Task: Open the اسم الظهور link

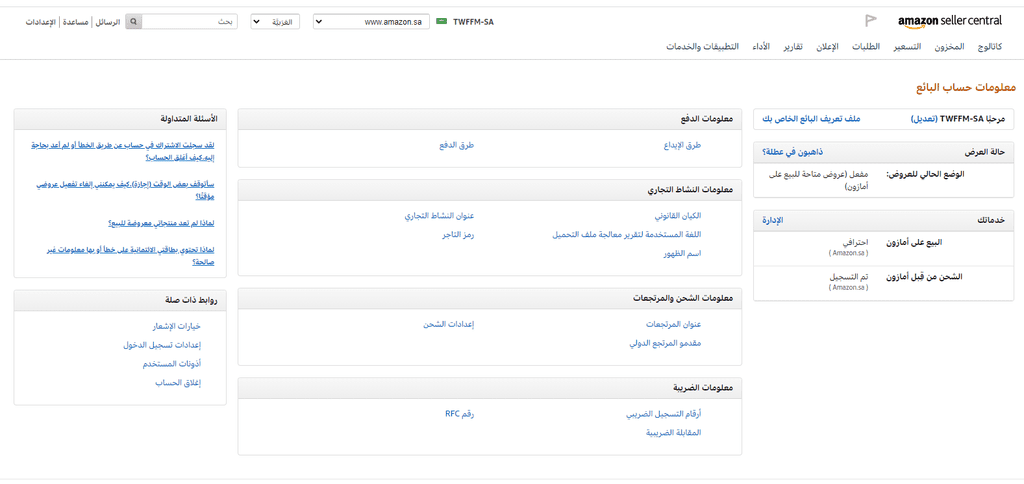Action: coord(682,253)
